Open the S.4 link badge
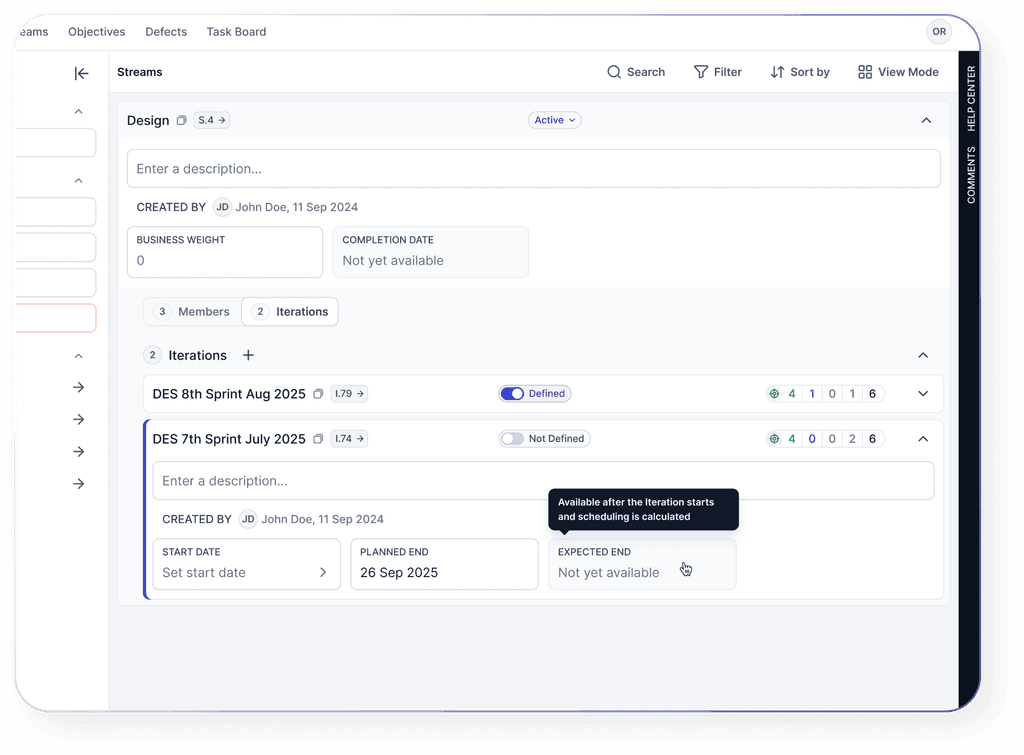1024x755 pixels. click(x=212, y=120)
